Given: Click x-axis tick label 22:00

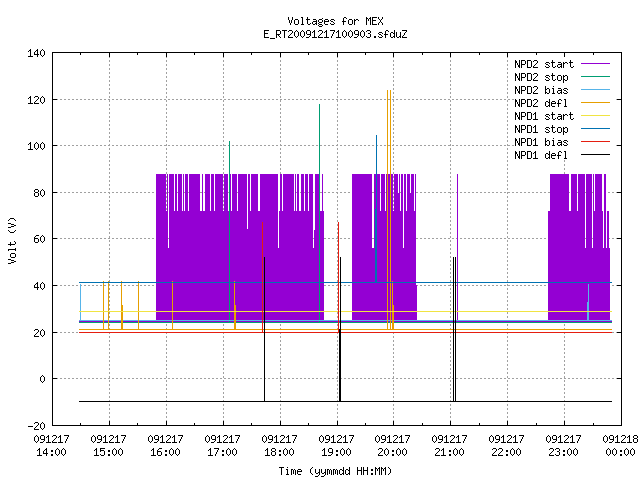Looking at the screenshot, I should [x=507, y=452].
